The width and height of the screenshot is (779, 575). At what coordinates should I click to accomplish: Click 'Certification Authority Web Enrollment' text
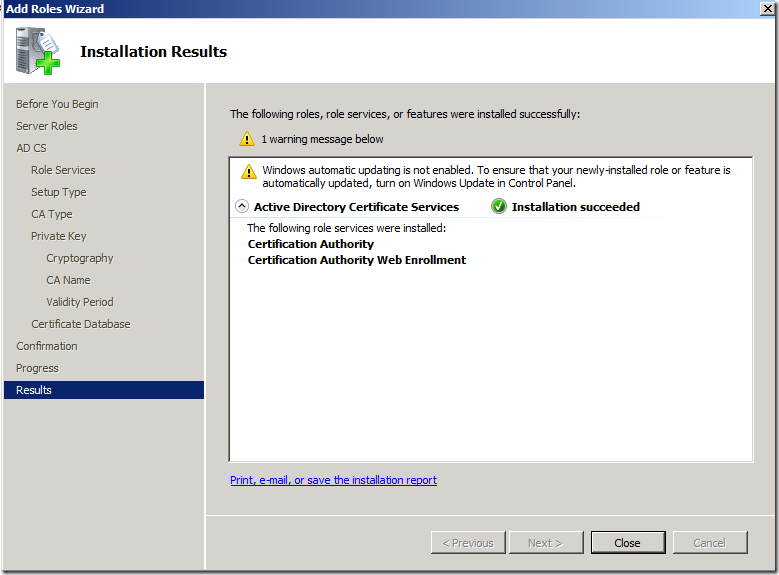(357, 260)
